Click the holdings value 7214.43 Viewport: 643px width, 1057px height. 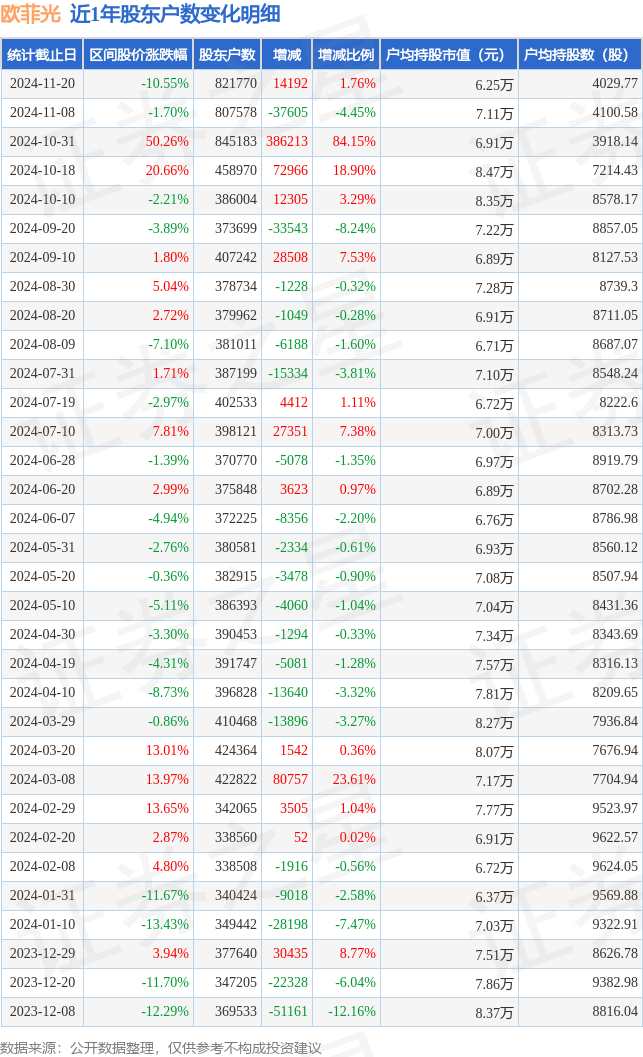tap(615, 171)
